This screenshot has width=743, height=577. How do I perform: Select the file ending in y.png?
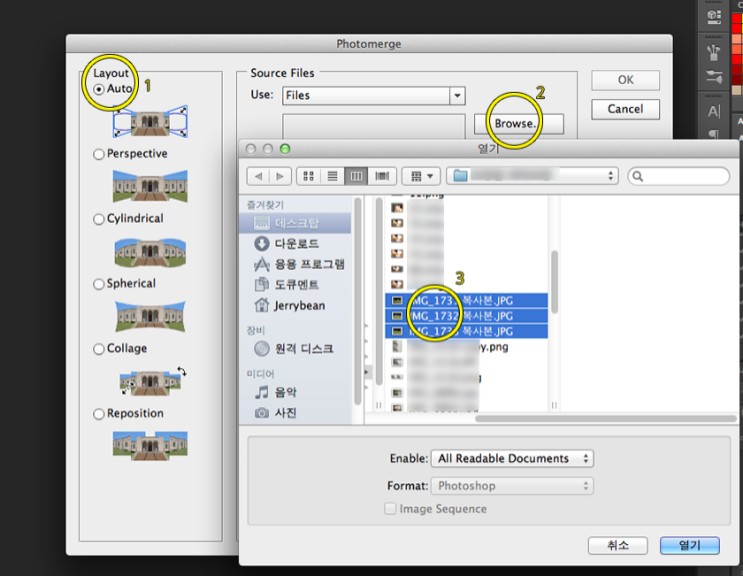(466, 347)
